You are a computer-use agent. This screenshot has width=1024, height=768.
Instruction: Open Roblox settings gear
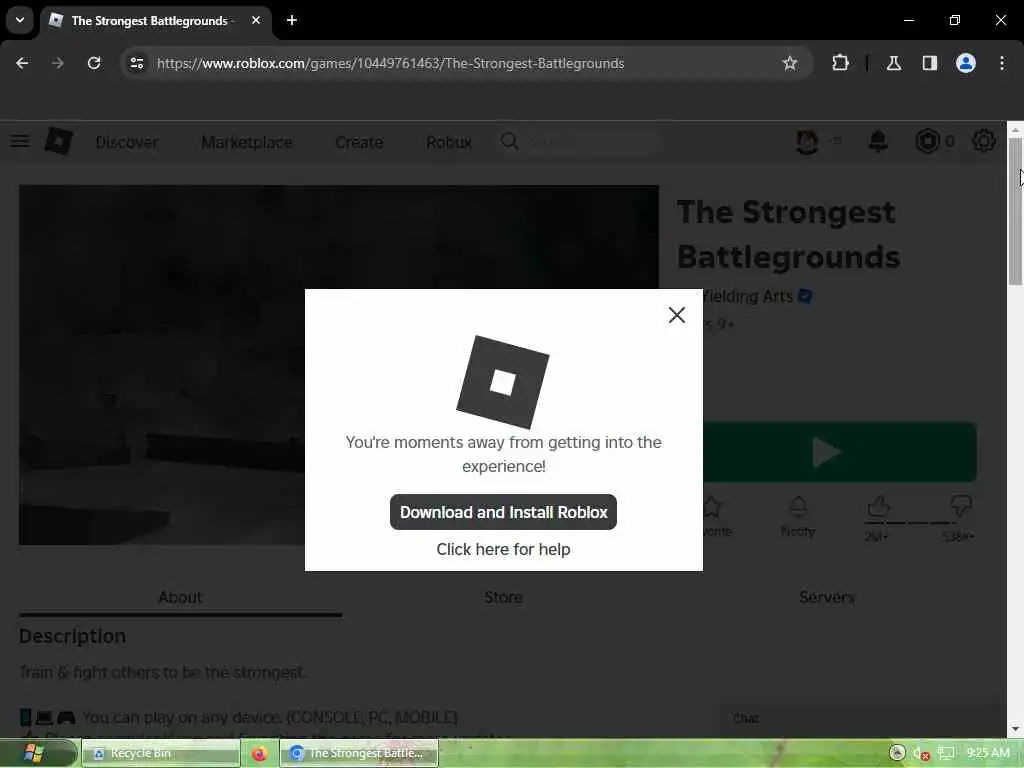[x=984, y=141]
